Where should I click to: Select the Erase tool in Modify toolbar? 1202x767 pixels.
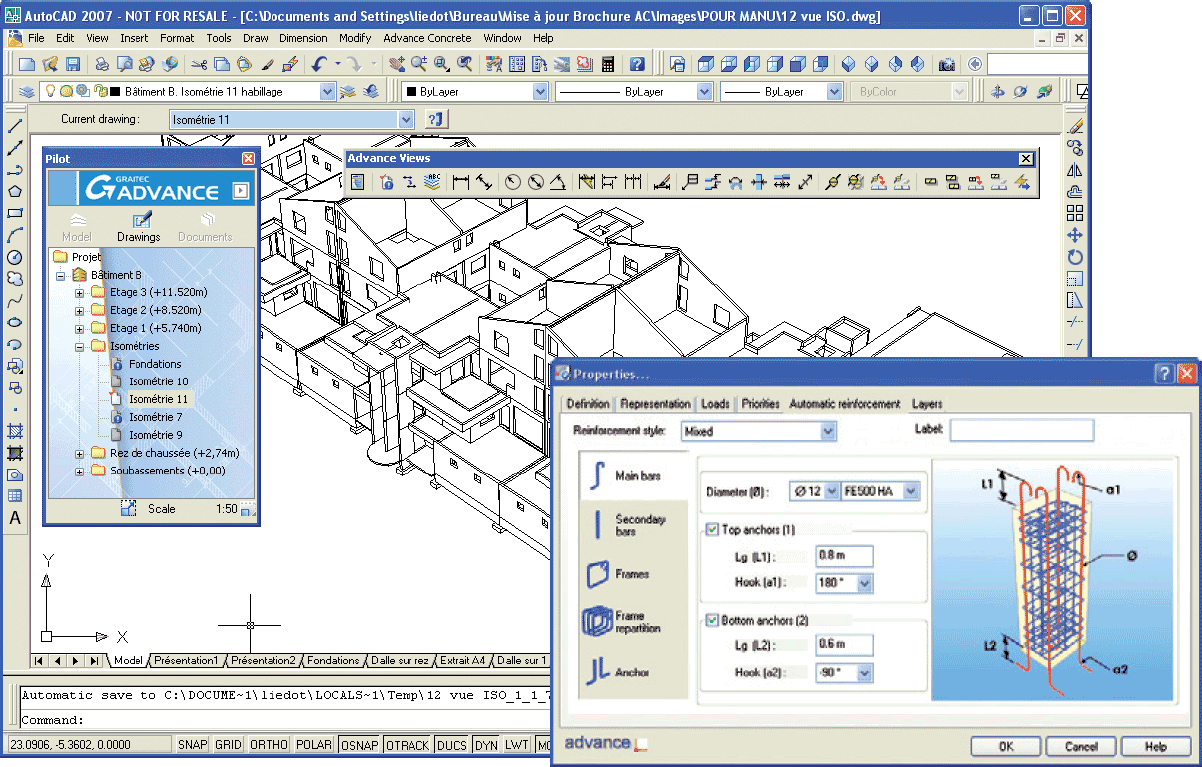(x=1075, y=127)
